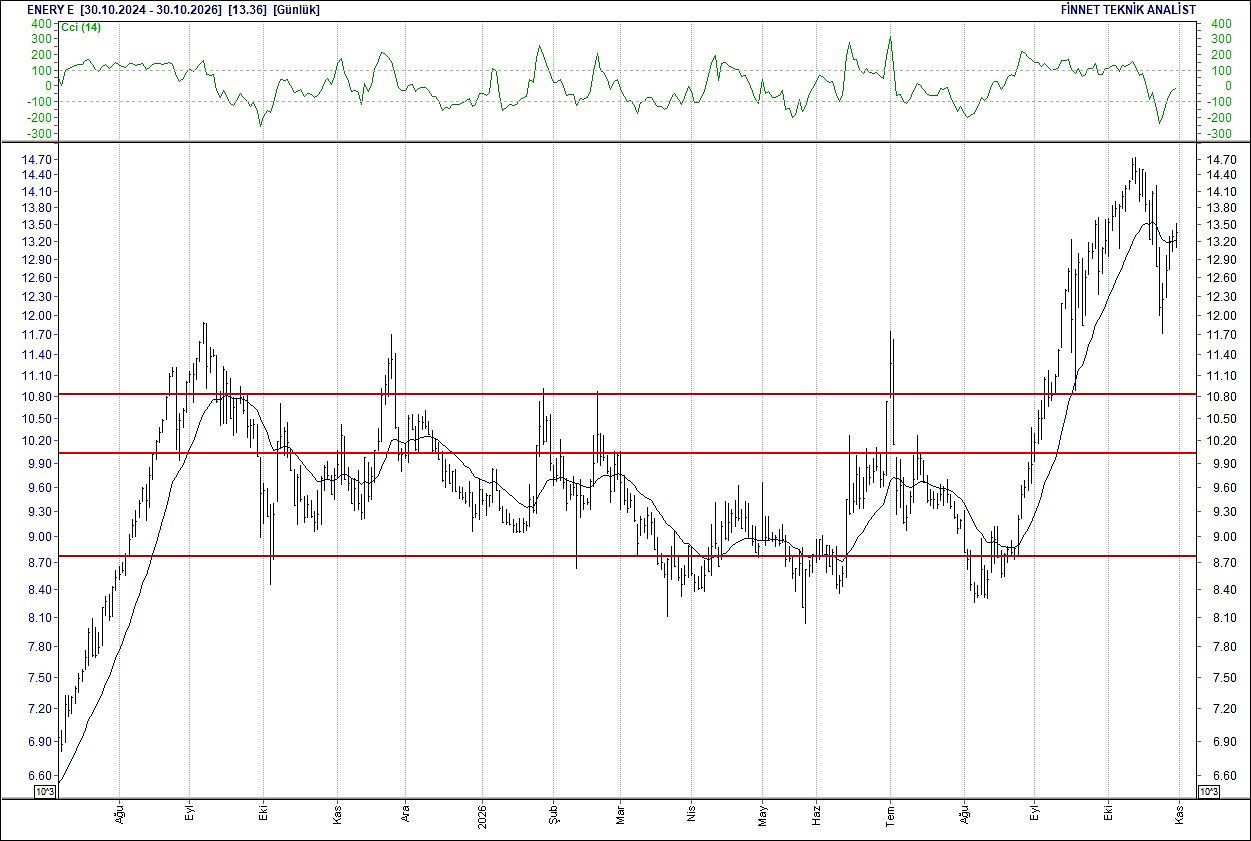Click "-100" on the left CCI axis
The width and height of the screenshot is (1251, 841).
(41, 102)
